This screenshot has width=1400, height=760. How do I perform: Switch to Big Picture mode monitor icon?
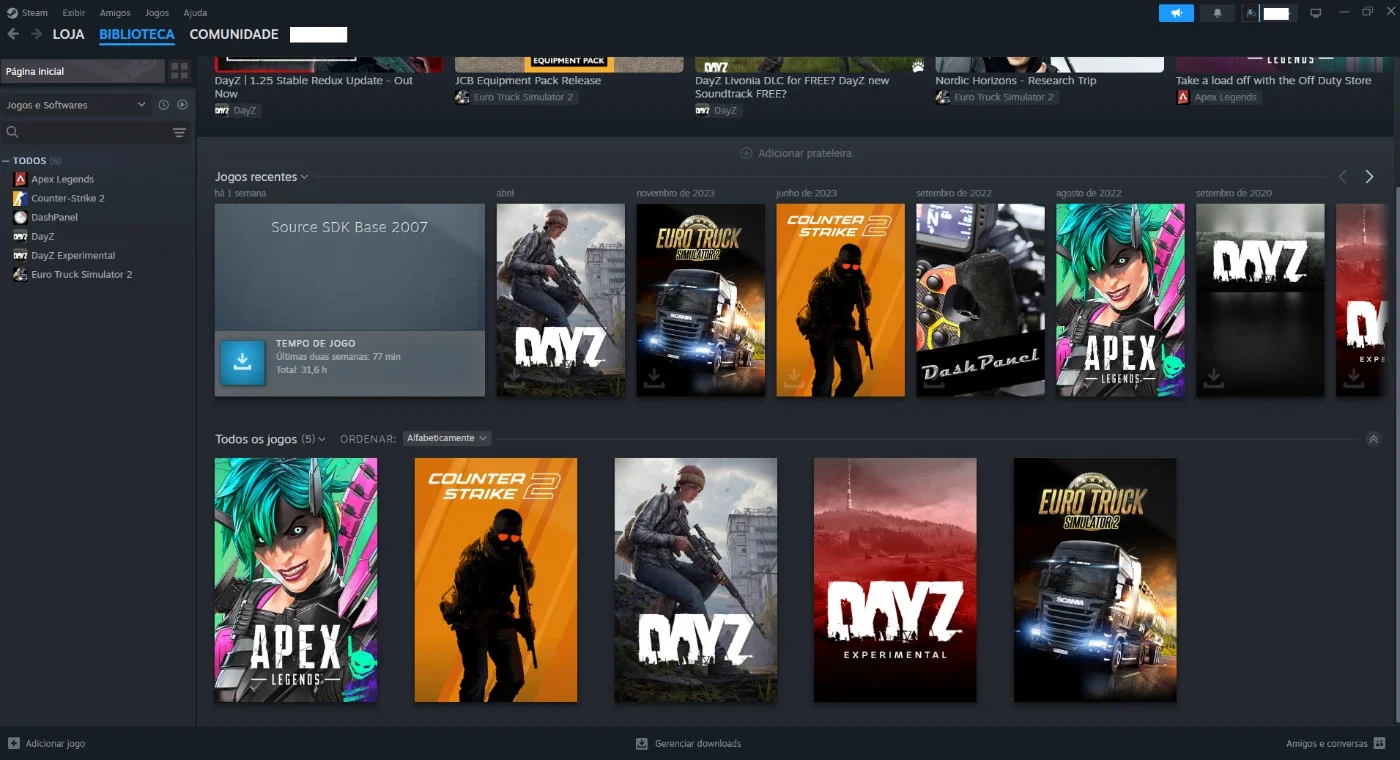click(x=1316, y=13)
